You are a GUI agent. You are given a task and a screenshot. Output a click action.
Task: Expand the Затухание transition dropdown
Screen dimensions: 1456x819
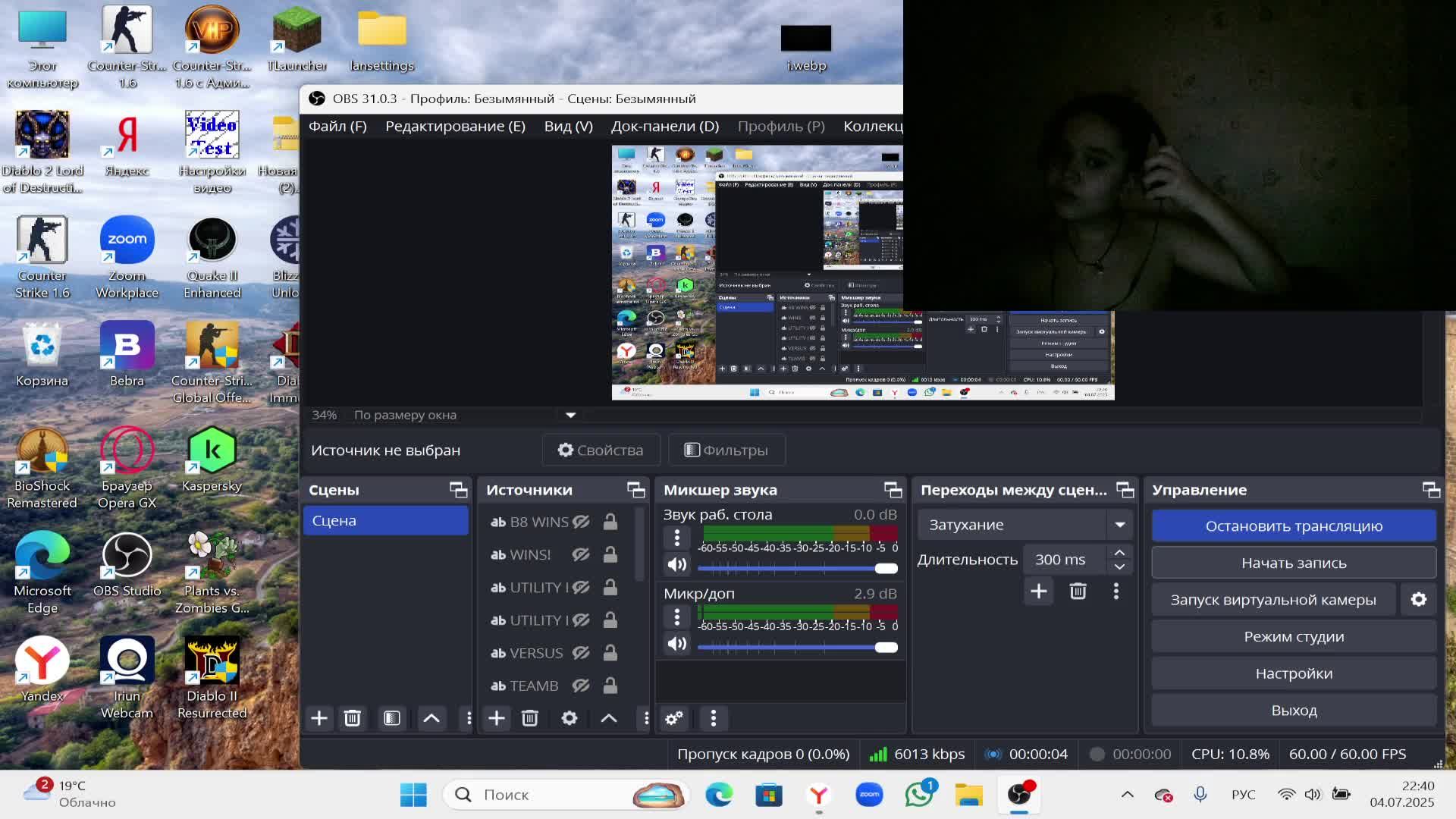click(1120, 525)
